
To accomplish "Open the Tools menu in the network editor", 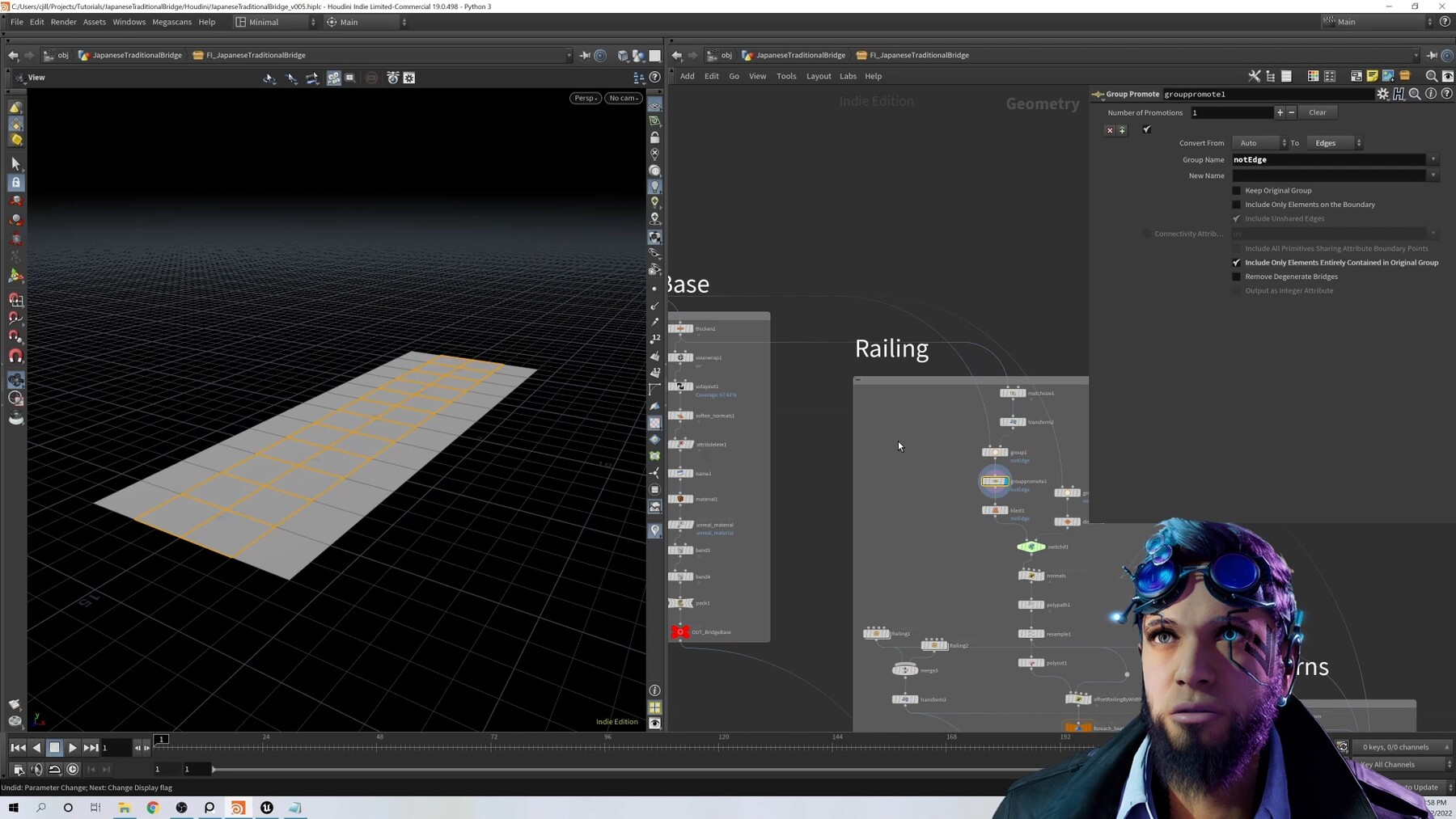I will coord(785,76).
